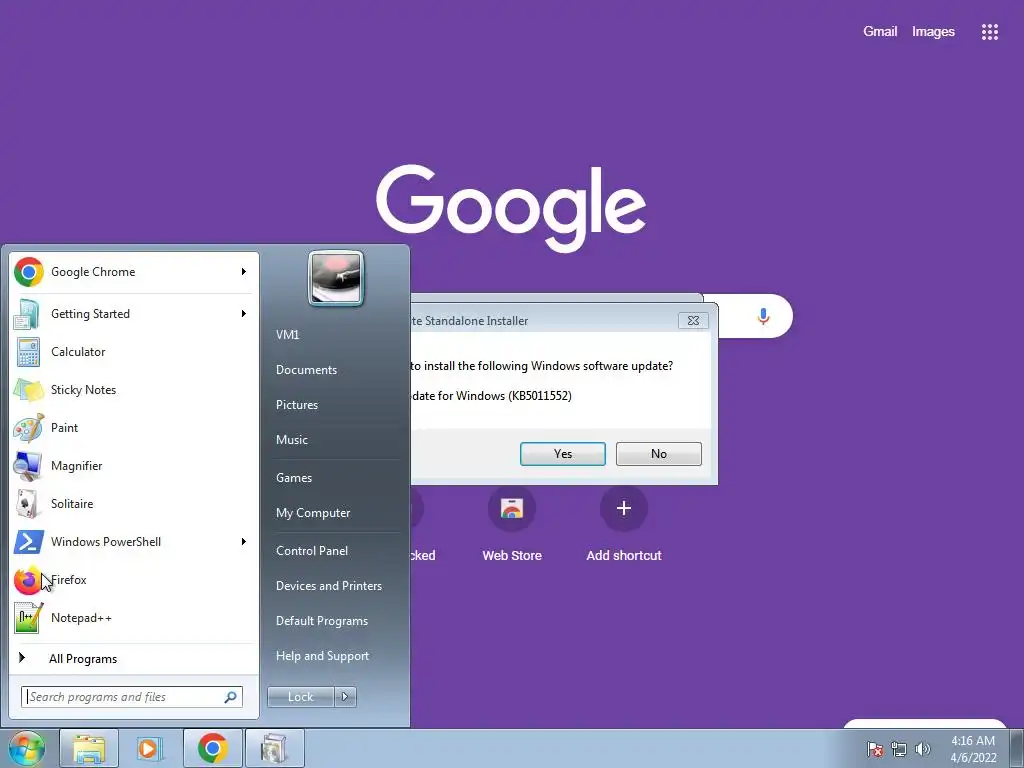Screen dimensions: 1024x768
Task: Open the Web Store shortcut icon
Action: (x=512, y=508)
